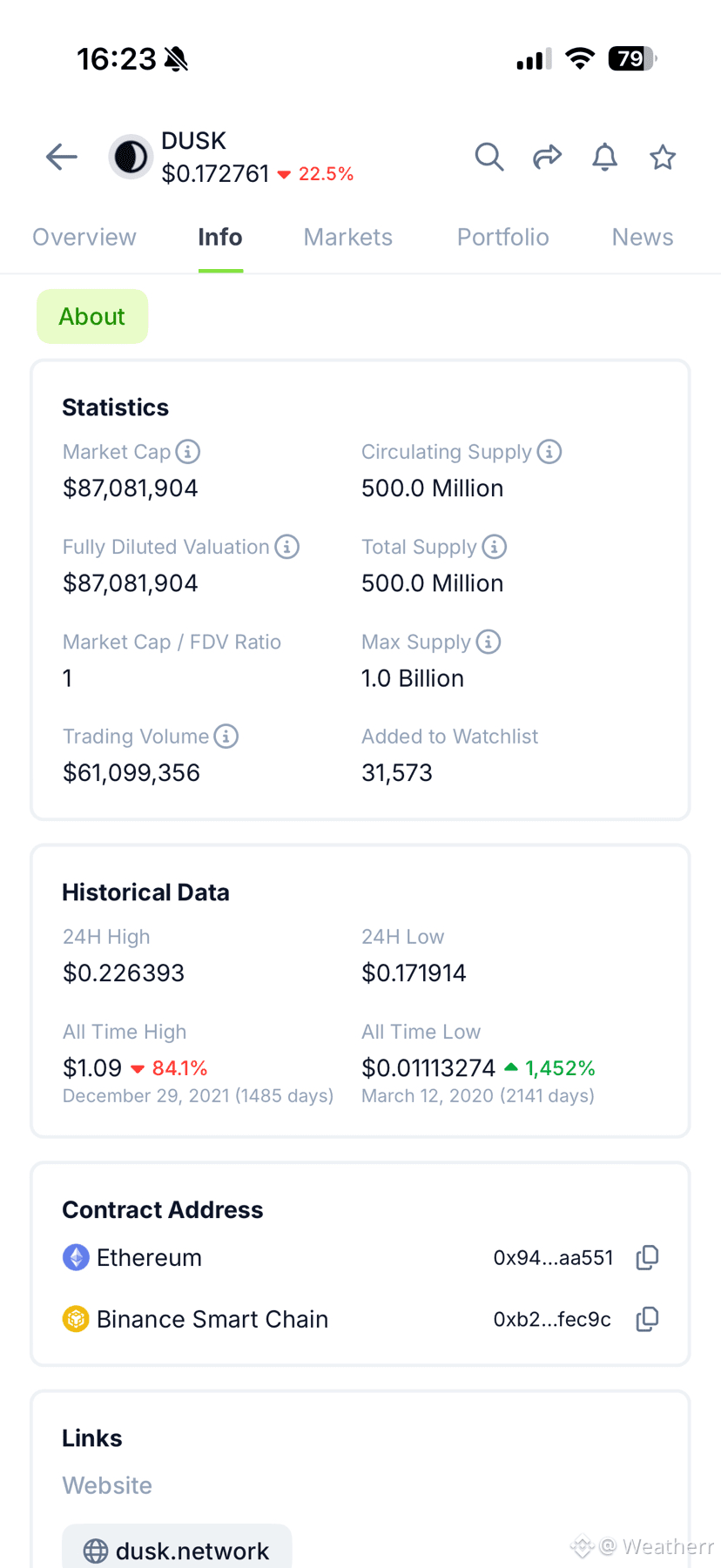Tap the DUSK coin logo
The image size is (721, 1568).
pos(131,158)
